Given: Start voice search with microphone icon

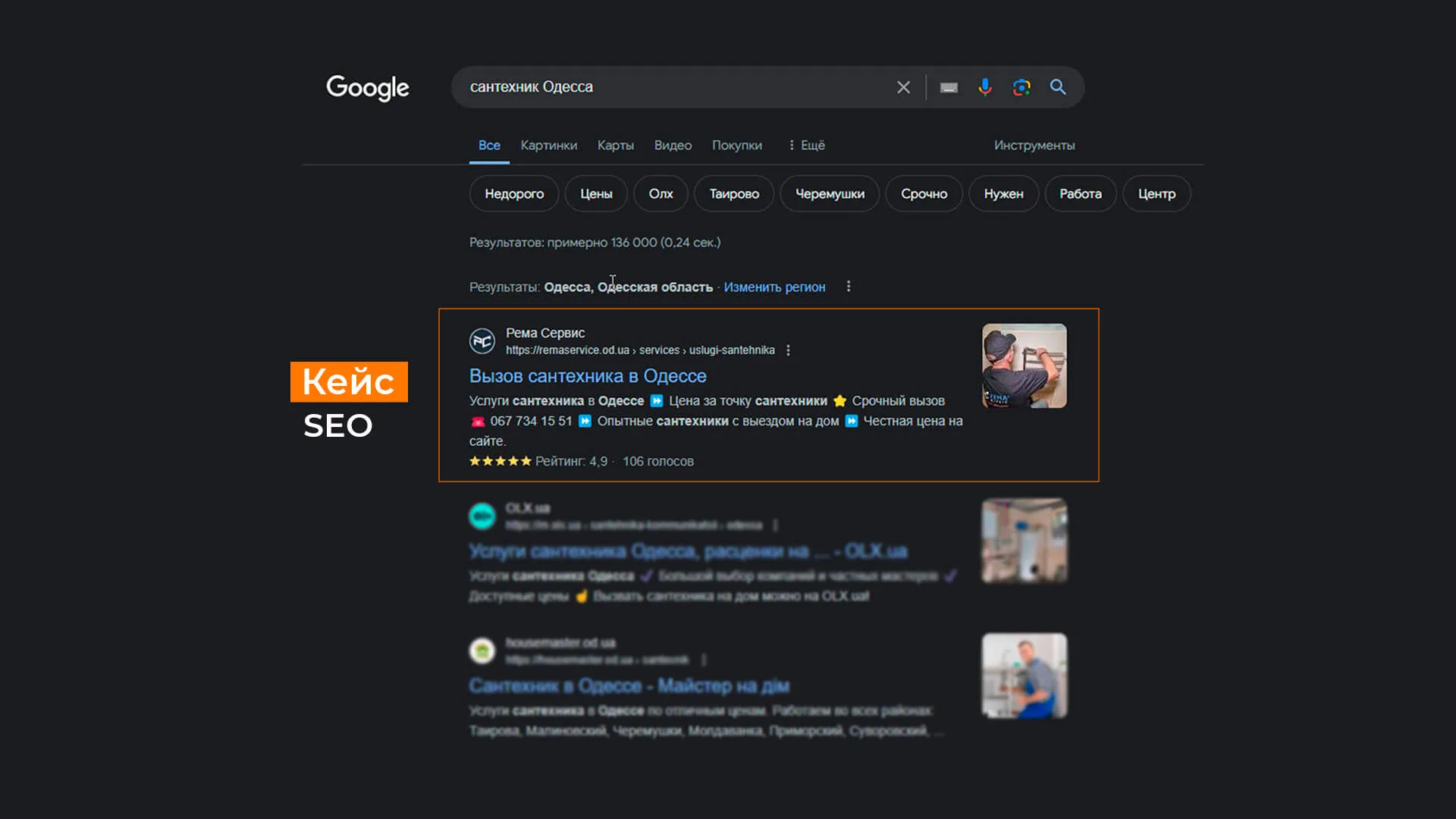Looking at the screenshot, I should pyautogui.click(x=985, y=87).
